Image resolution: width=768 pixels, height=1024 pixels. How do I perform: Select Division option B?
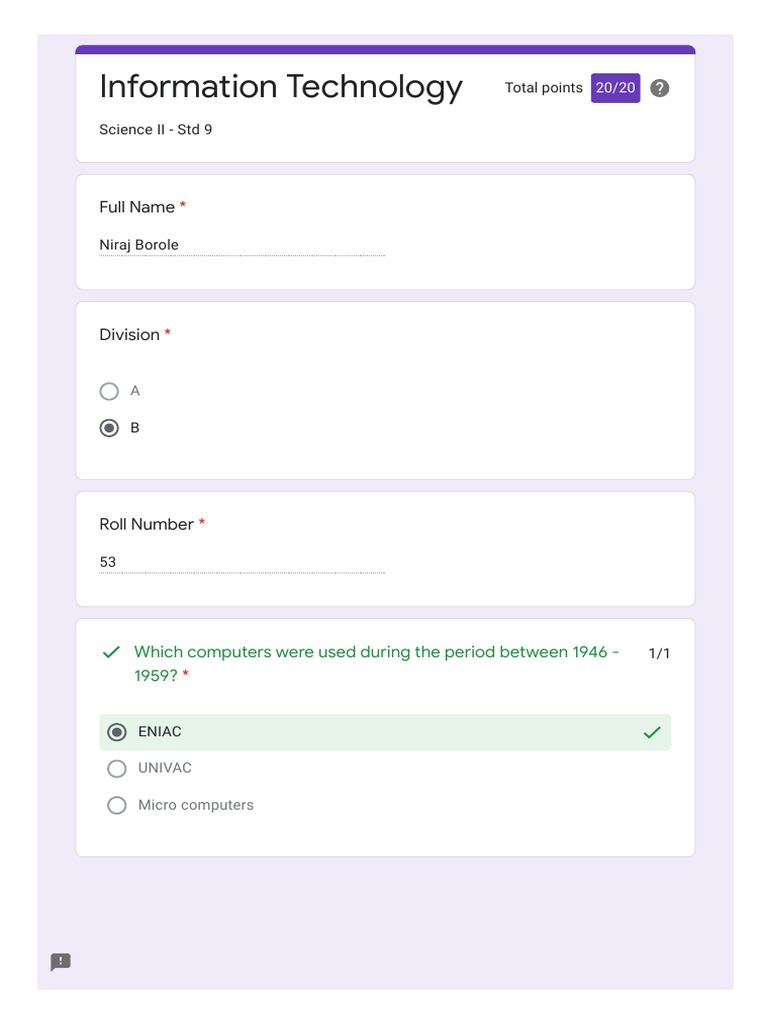pyautogui.click(x=109, y=428)
